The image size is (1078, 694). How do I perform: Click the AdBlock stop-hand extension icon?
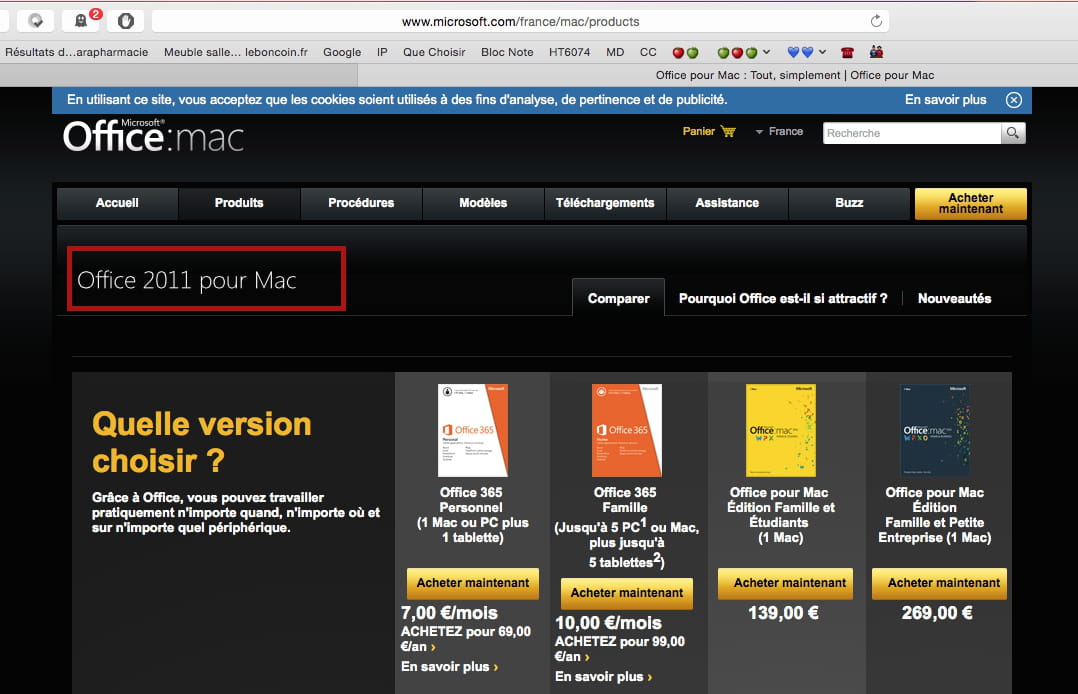126,21
